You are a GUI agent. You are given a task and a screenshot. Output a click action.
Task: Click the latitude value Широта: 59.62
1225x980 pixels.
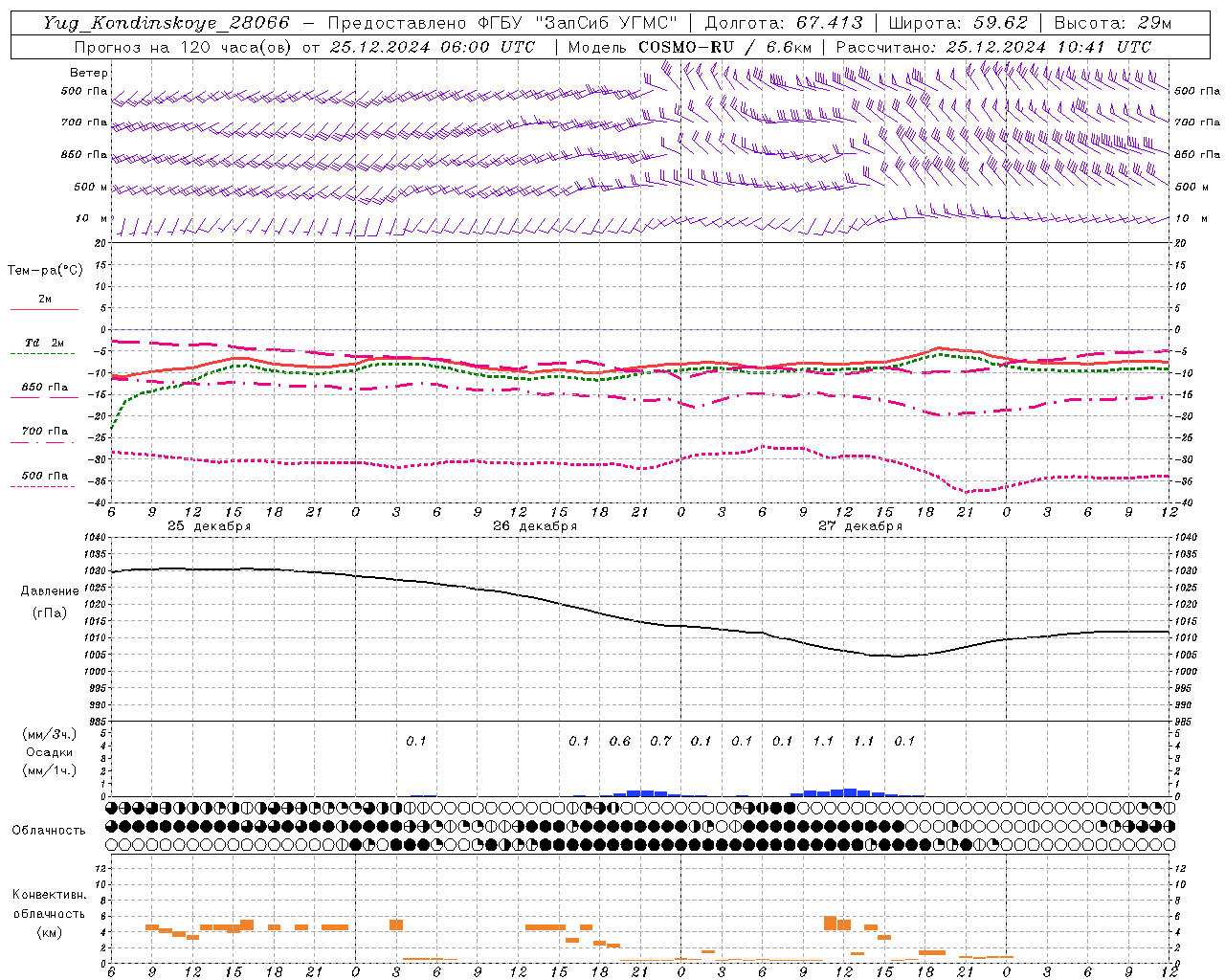tap(958, 23)
